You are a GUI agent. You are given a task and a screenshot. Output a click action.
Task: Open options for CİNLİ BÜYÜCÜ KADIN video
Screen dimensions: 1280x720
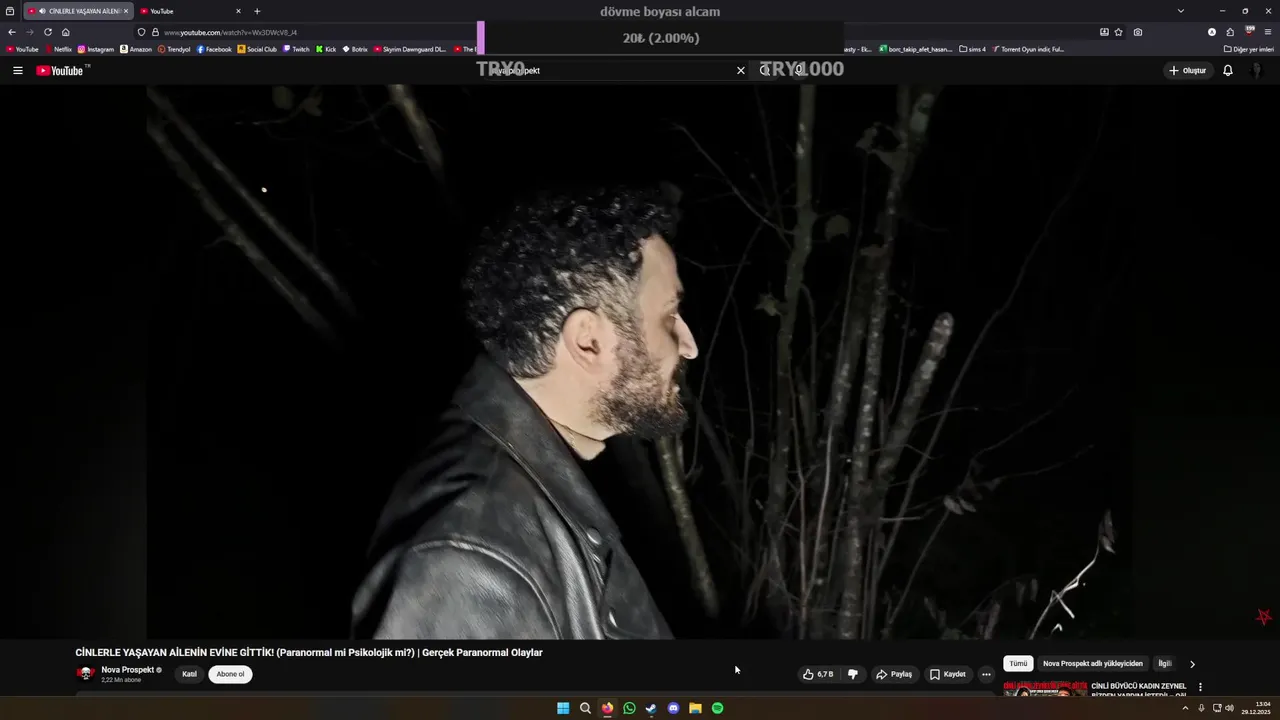pos(1200,687)
